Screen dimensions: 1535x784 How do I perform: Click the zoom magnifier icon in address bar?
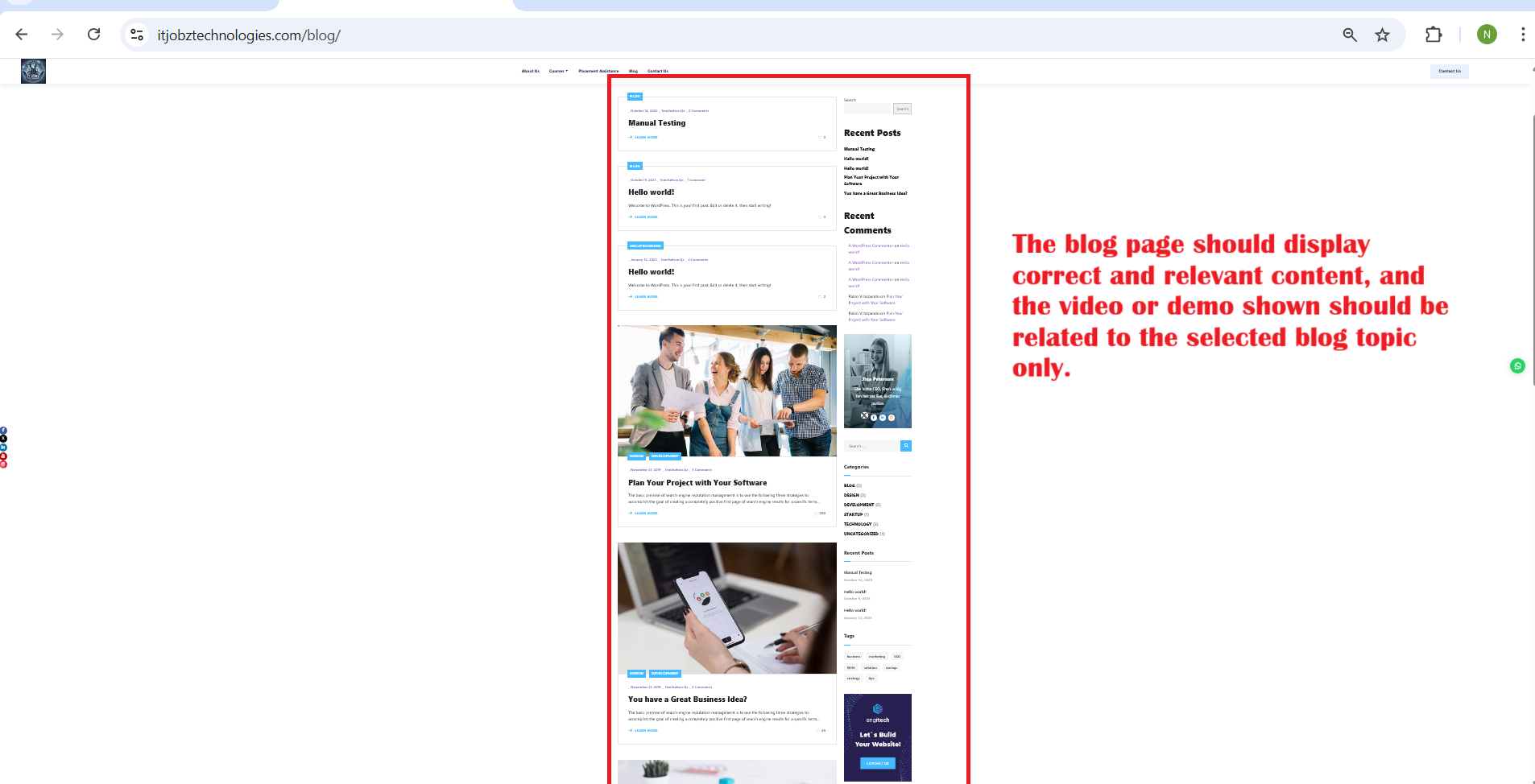tap(1350, 35)
